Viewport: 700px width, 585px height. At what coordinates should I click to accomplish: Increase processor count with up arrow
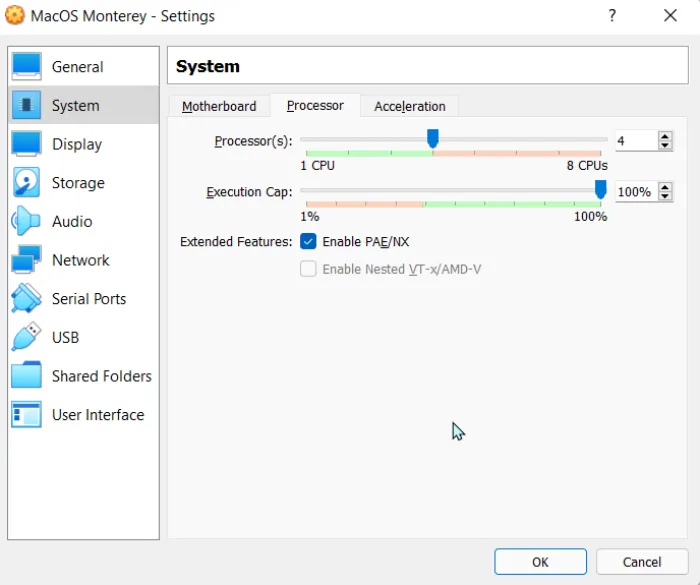pos(666,136)
